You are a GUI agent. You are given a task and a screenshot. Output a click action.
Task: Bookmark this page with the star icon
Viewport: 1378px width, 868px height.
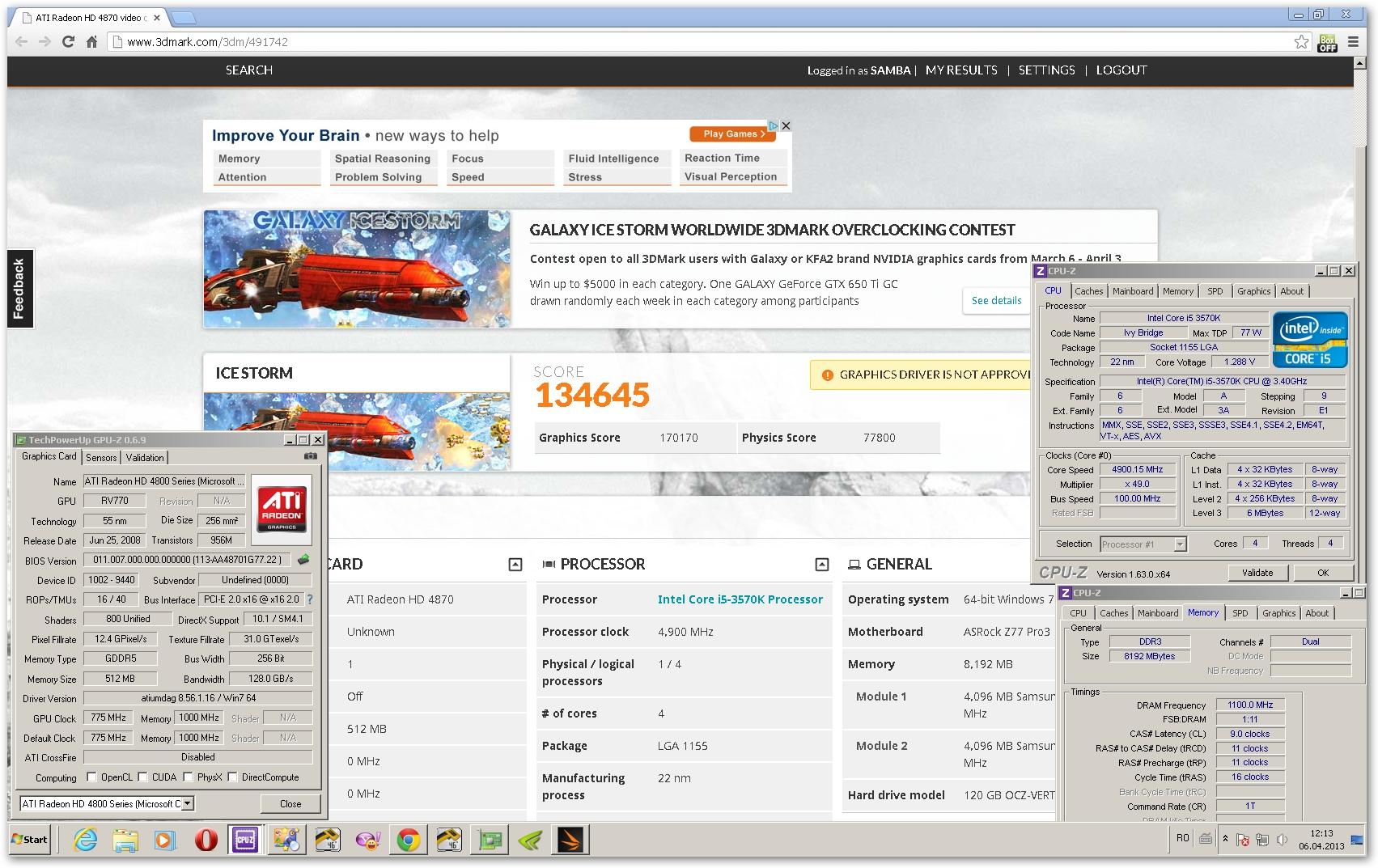tap(1300, 41)
